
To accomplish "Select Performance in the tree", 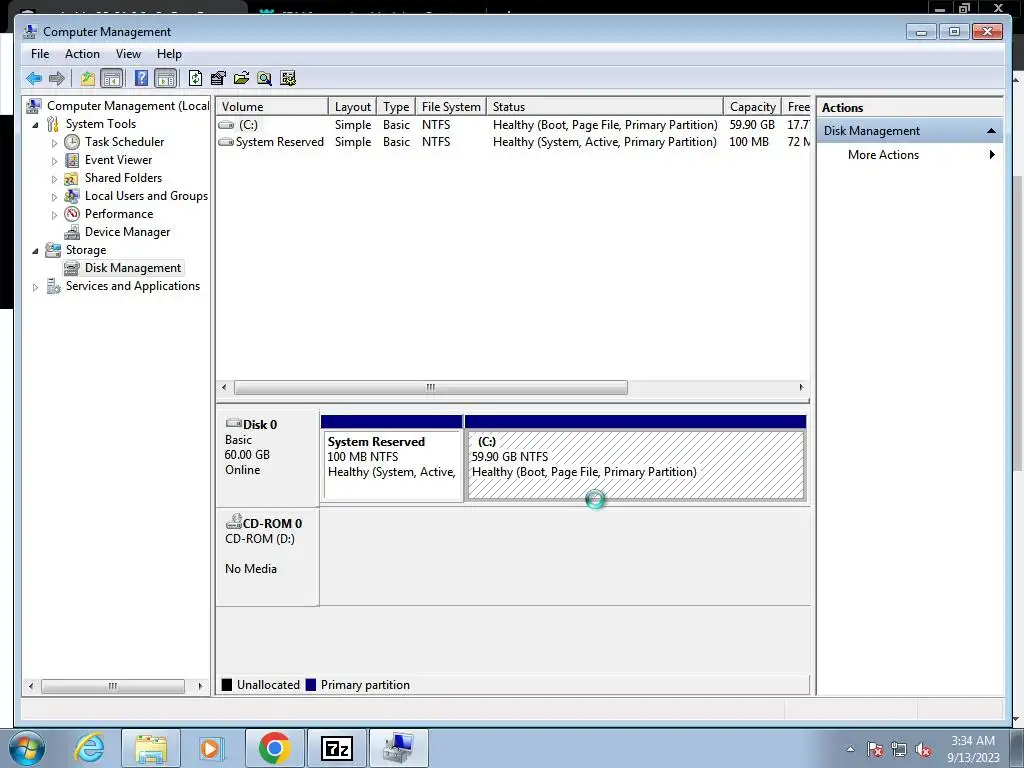I will point(119,214).
